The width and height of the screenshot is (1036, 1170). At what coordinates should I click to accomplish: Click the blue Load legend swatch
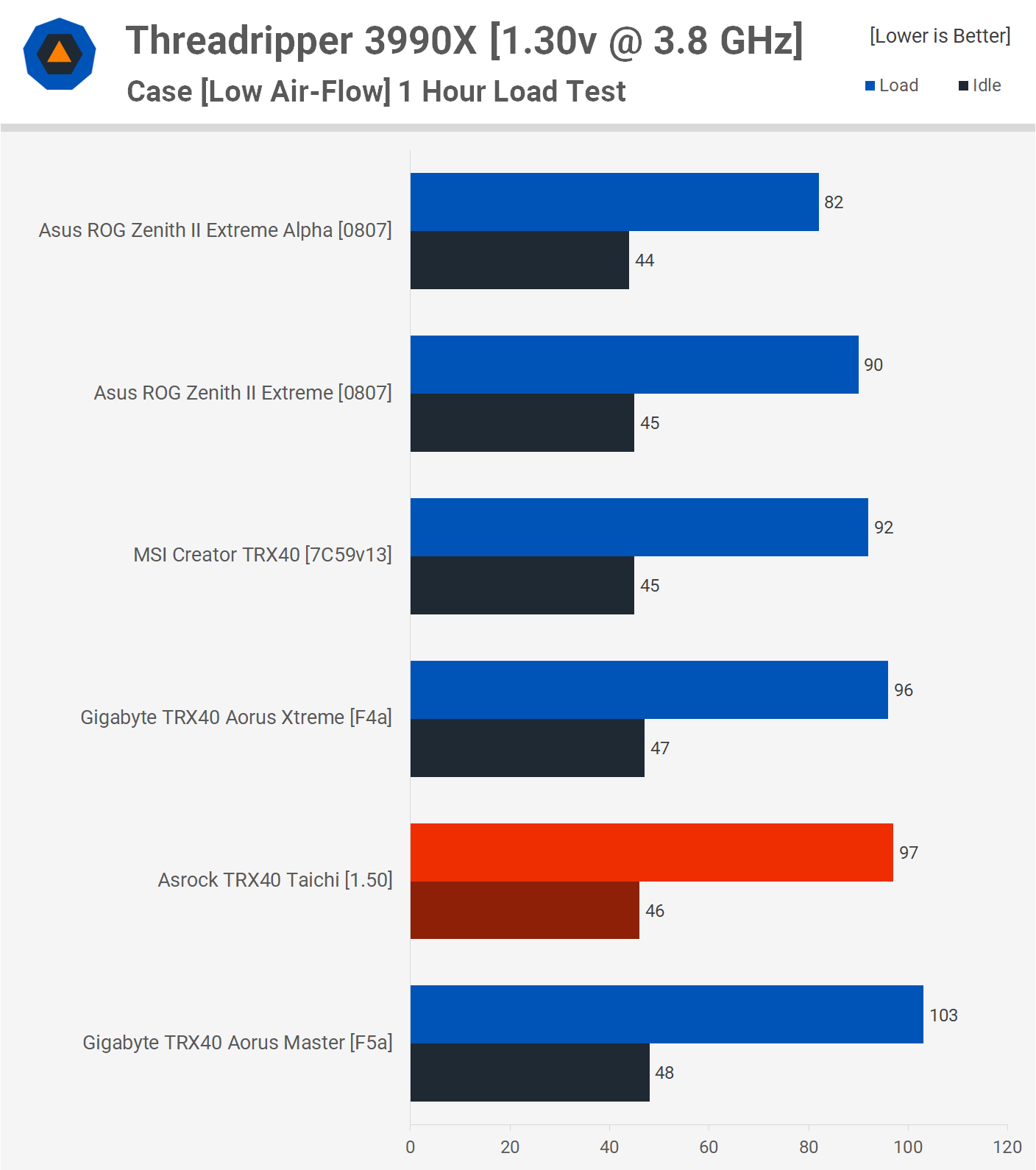point(870,86)
